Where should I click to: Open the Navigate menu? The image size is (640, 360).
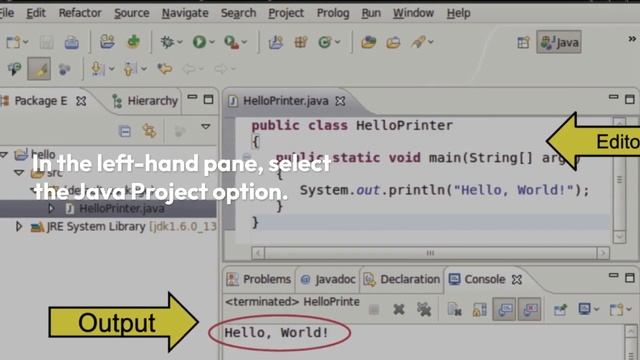185,13
